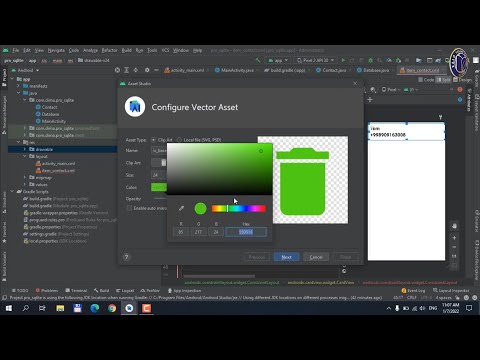This screenshot has height=360, width=480.
Task: Switch editor to Code view mode
Action: point(426,80)
